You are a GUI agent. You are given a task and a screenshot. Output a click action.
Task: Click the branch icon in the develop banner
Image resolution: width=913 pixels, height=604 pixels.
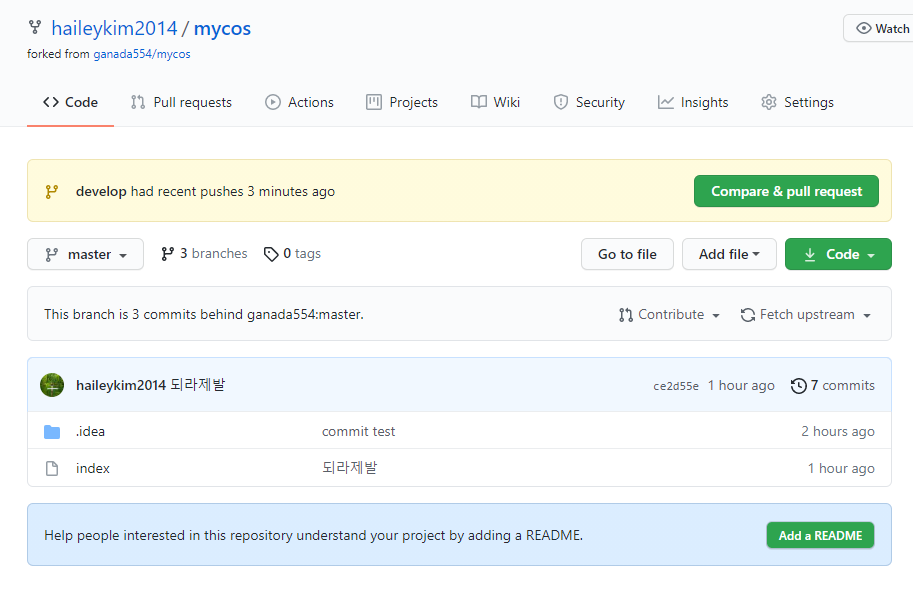pos(52,192)
